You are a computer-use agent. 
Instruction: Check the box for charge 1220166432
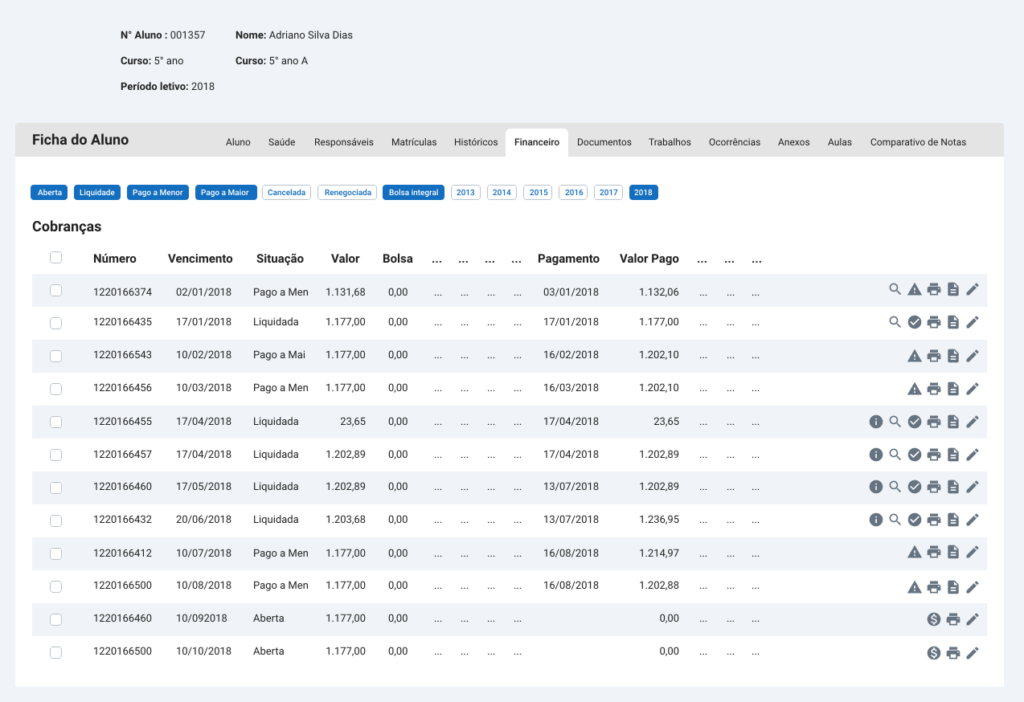point(56,520)
